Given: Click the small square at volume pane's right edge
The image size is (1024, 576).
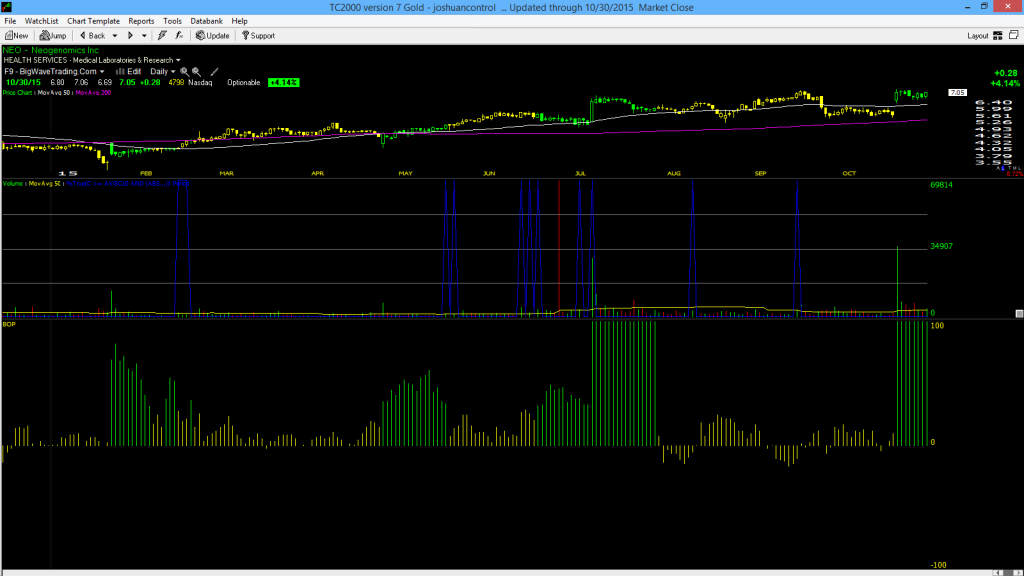Looking at the screenshot, I should click(1019, 314).
